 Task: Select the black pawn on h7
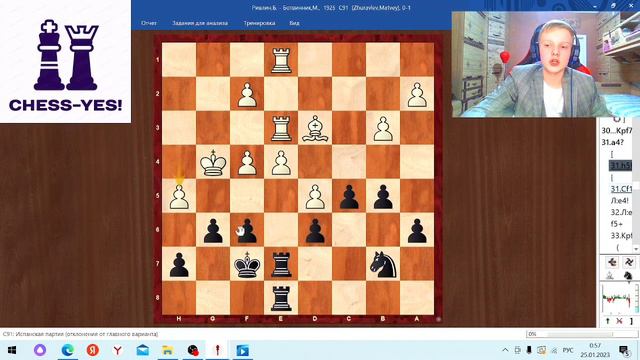179,265
